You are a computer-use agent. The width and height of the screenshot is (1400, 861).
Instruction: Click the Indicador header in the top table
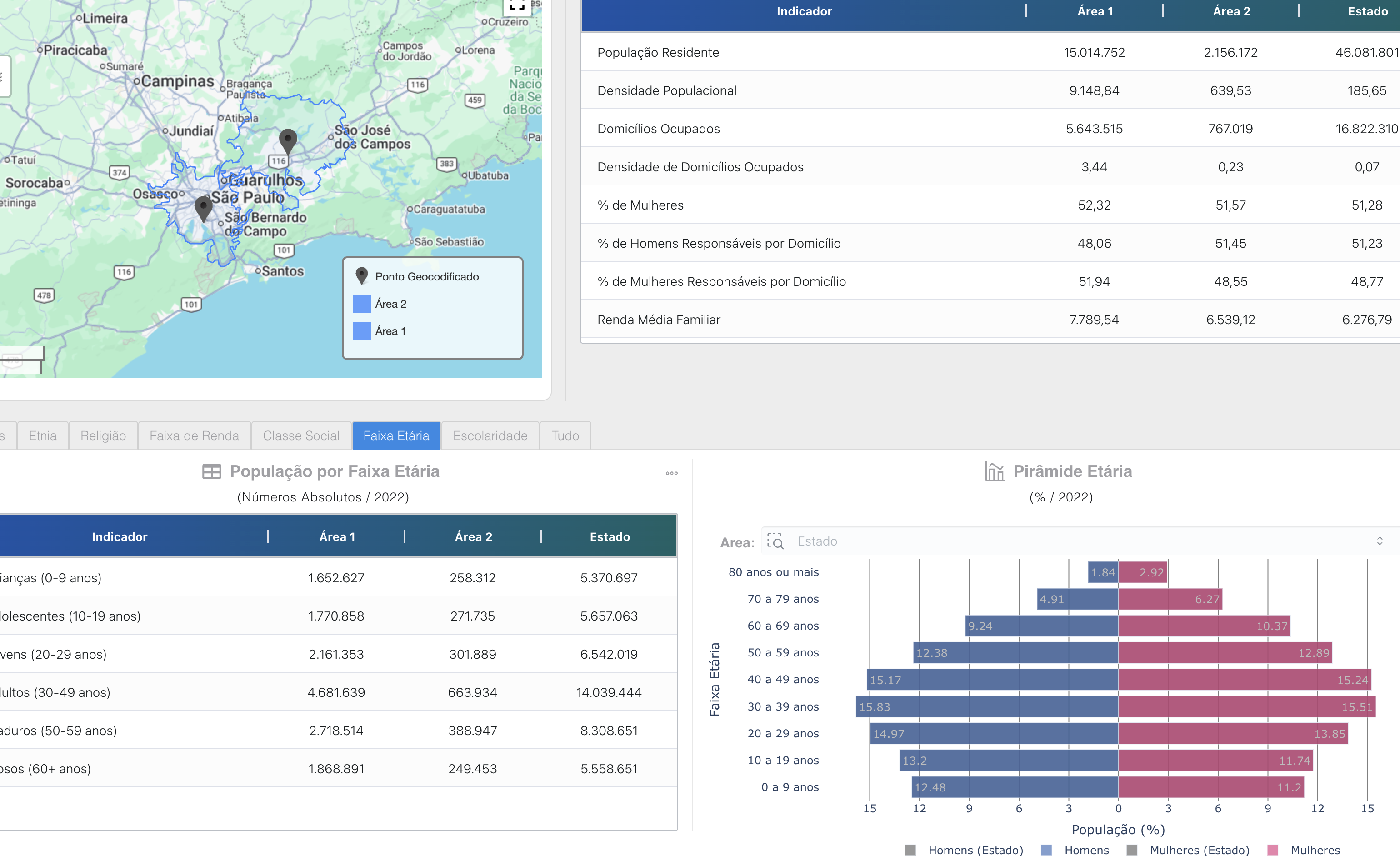coord(804,11)
